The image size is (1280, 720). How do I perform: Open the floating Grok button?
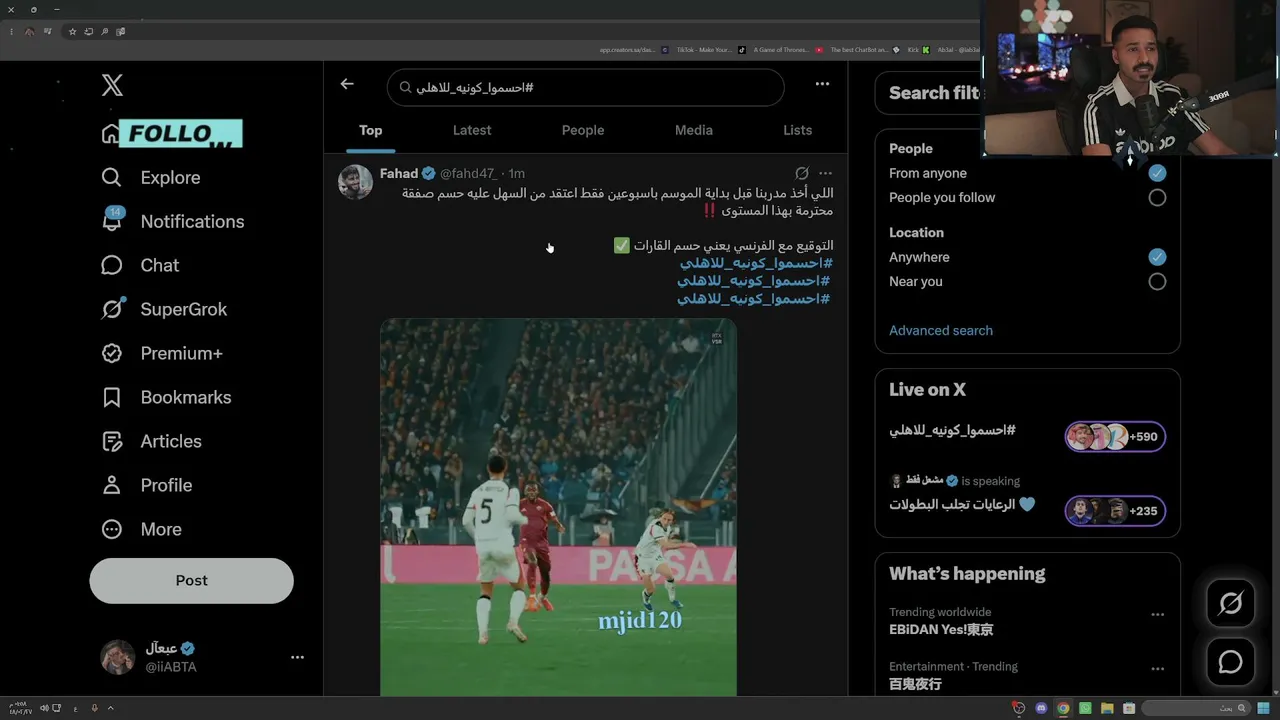coord(1230,604)
